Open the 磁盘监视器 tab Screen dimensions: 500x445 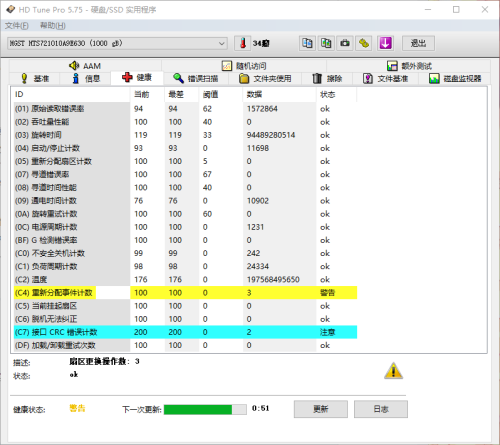pyautogui.click(x=455, y=79)
